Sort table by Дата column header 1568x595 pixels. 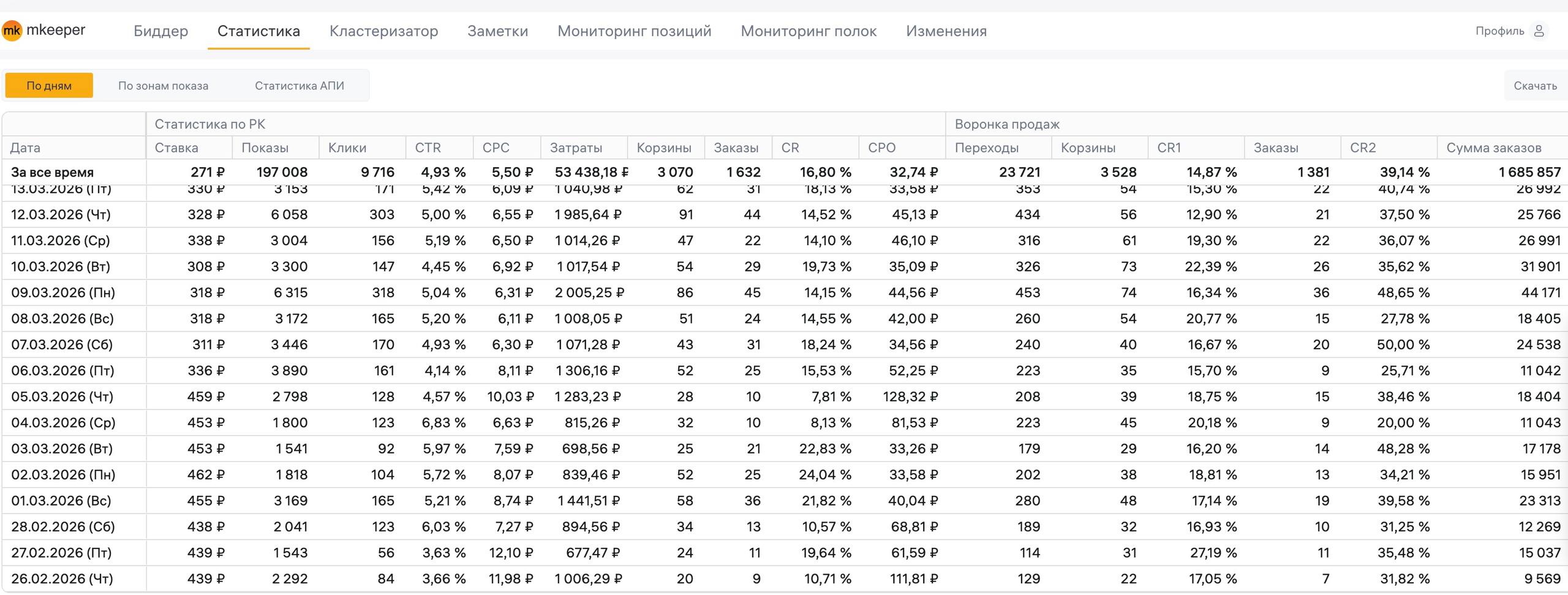click(26, 148)
